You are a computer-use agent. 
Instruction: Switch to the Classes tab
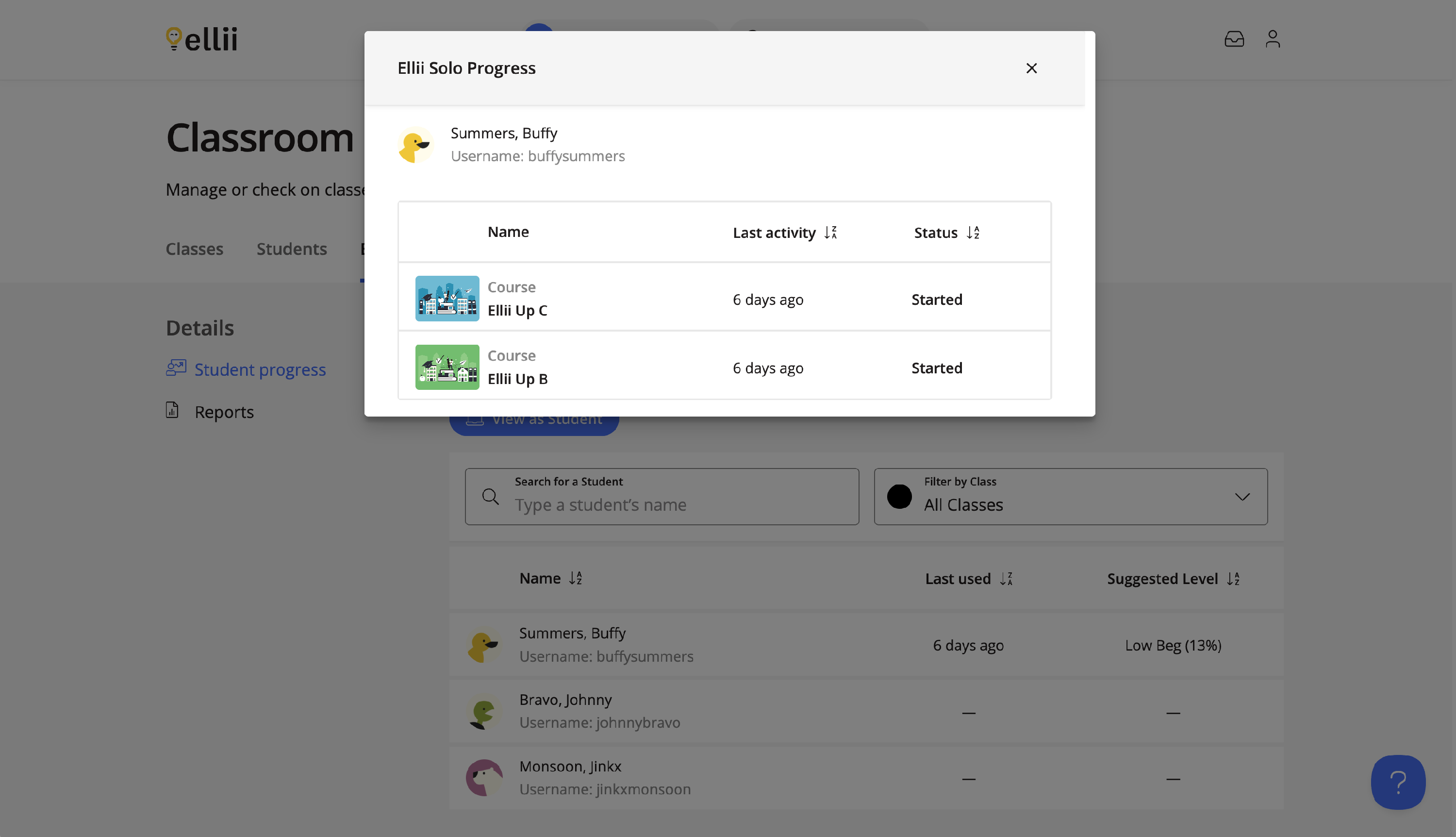(x=194, y=249)
